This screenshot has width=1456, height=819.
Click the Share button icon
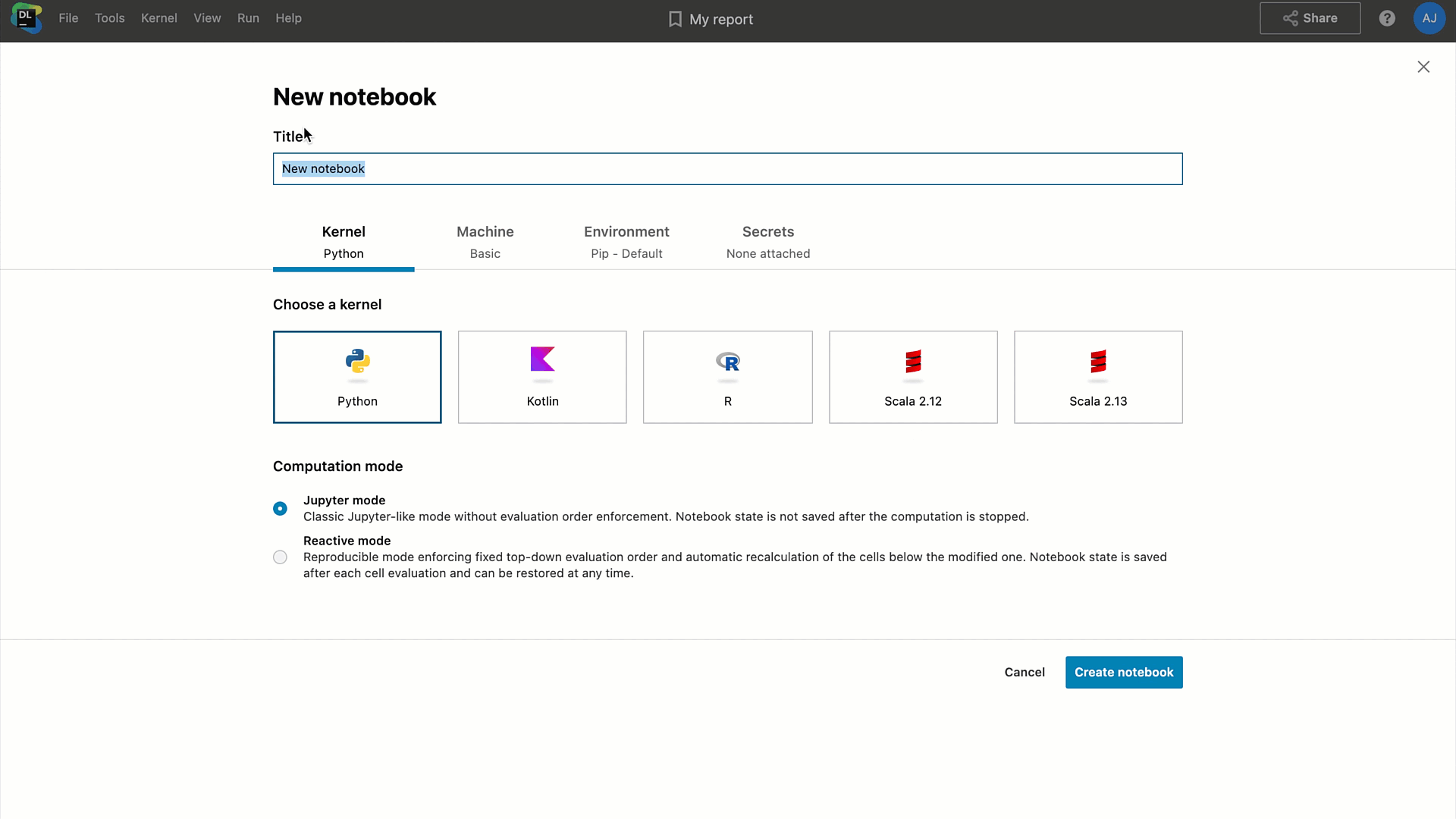click(x=1290, y=18)
